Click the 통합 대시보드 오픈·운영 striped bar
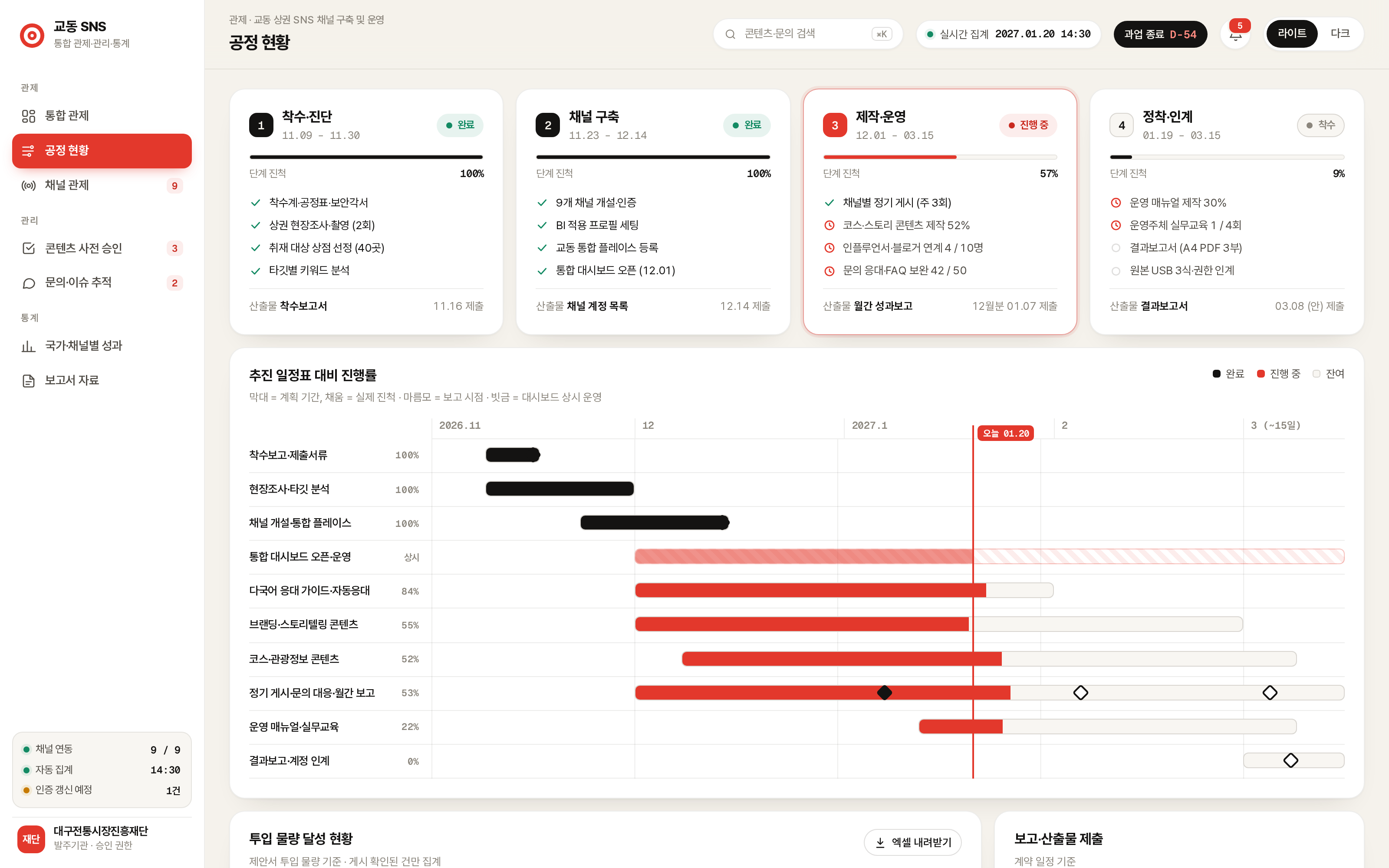Image resolution: width=1389 pixels, height=868 pixels. 989,556
